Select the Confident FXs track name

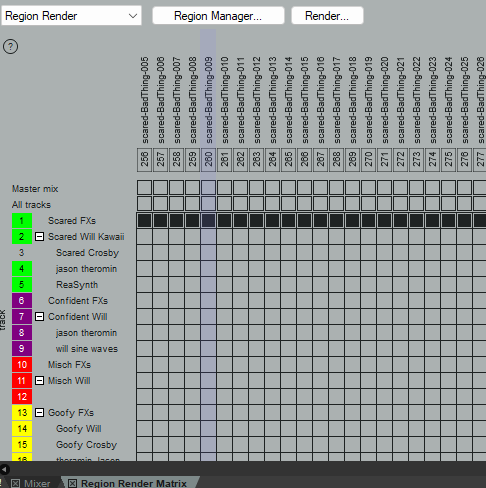coord(78,301)
